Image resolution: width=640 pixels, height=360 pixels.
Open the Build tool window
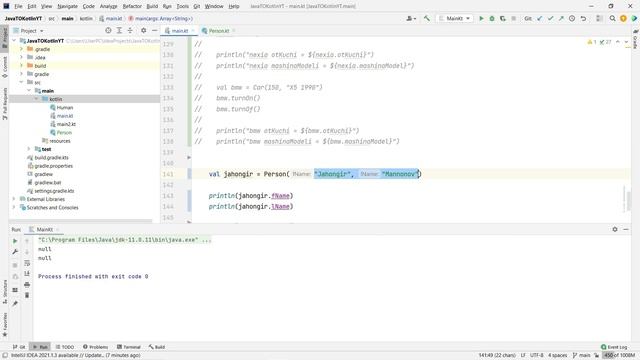[x=157, y=347]
